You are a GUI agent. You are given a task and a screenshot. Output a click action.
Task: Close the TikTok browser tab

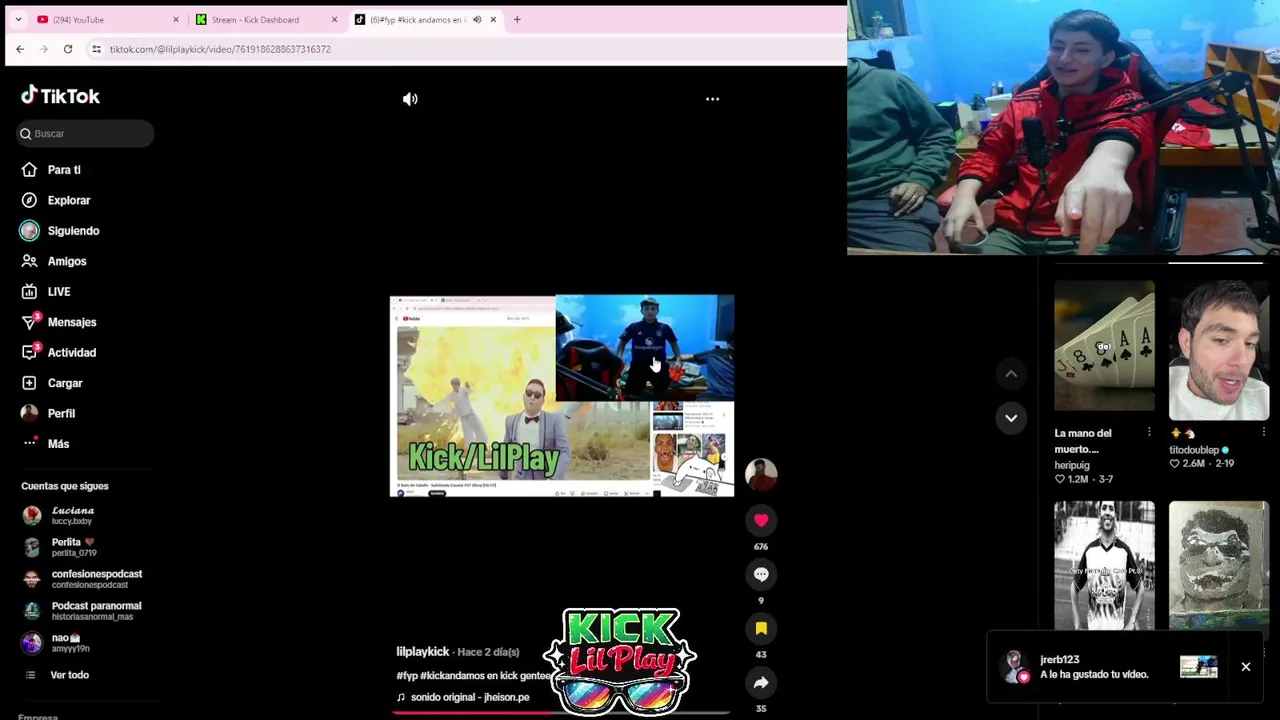tap(493, 19)
